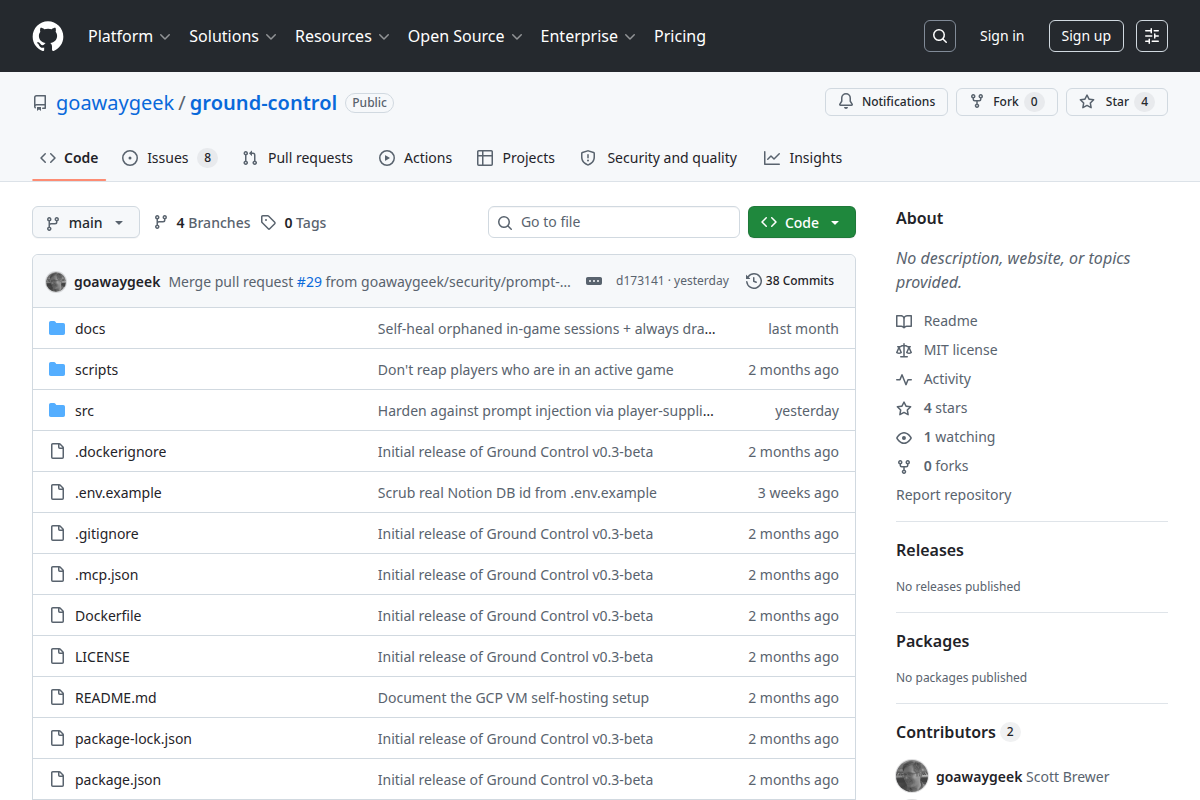Expand the Resources menu
Image resolution: width=1200 pixels, height=800 pixels.
341,36
